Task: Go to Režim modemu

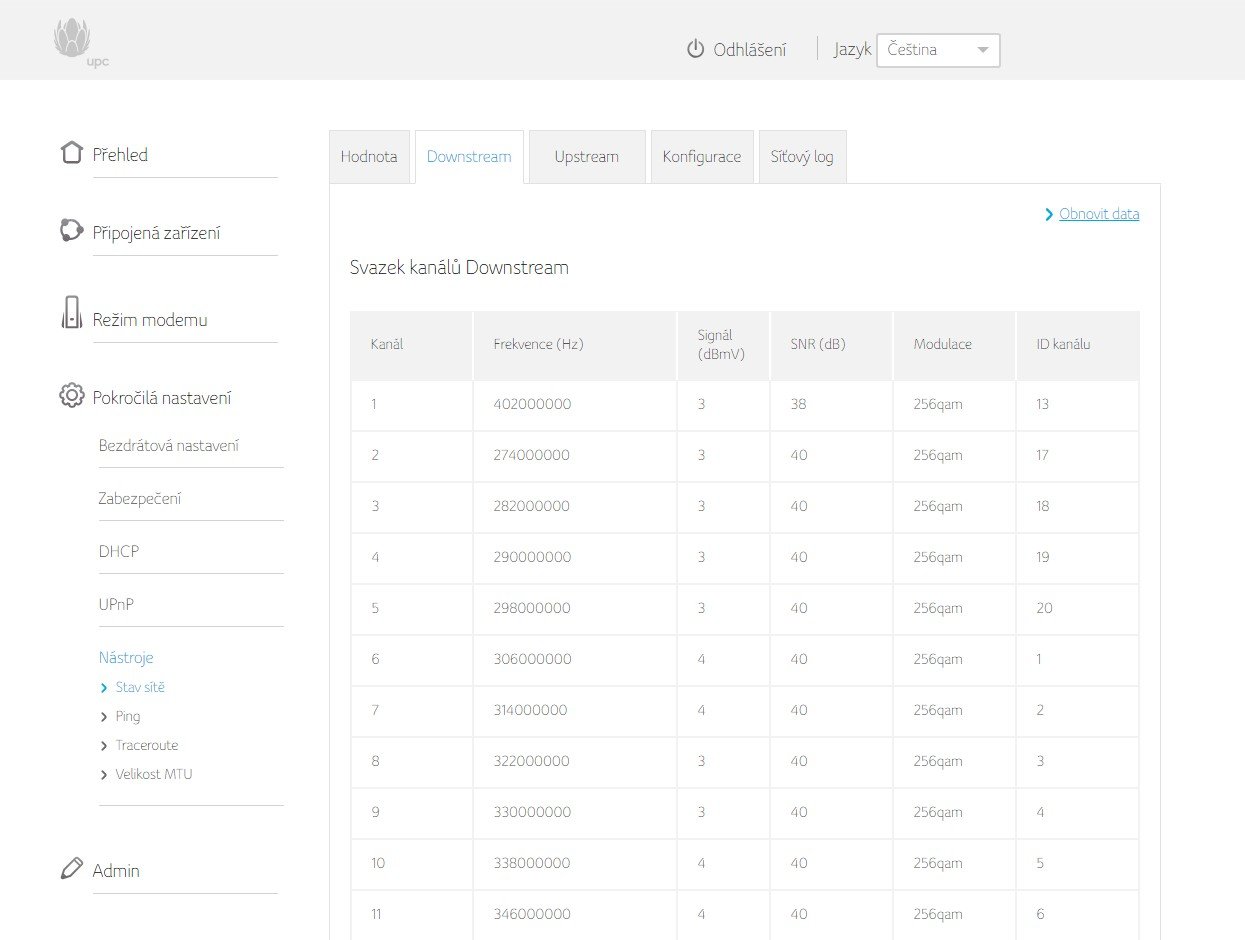Action: tap(150, 320)
